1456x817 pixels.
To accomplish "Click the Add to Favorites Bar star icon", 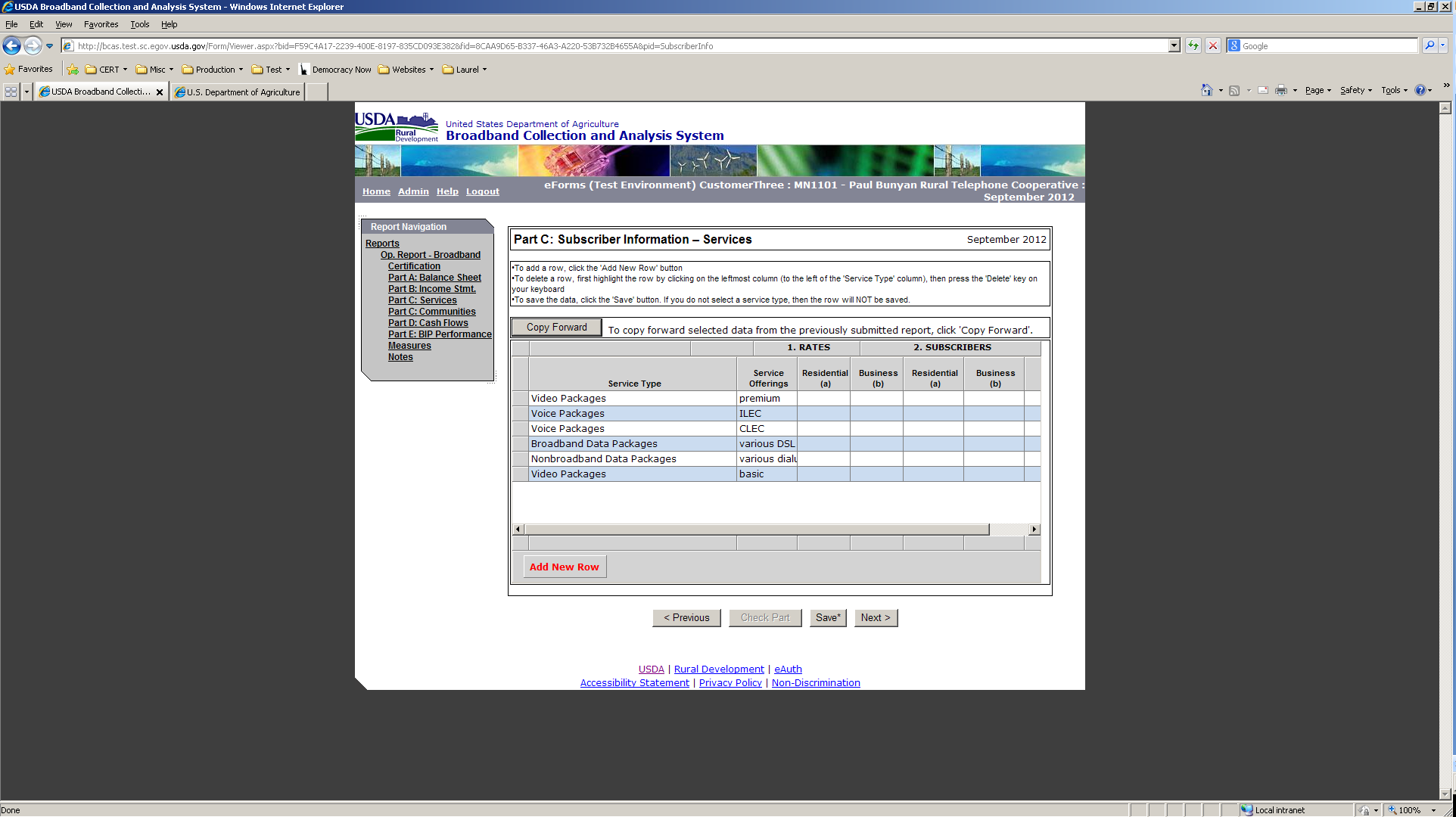I will tap(73, 70).
